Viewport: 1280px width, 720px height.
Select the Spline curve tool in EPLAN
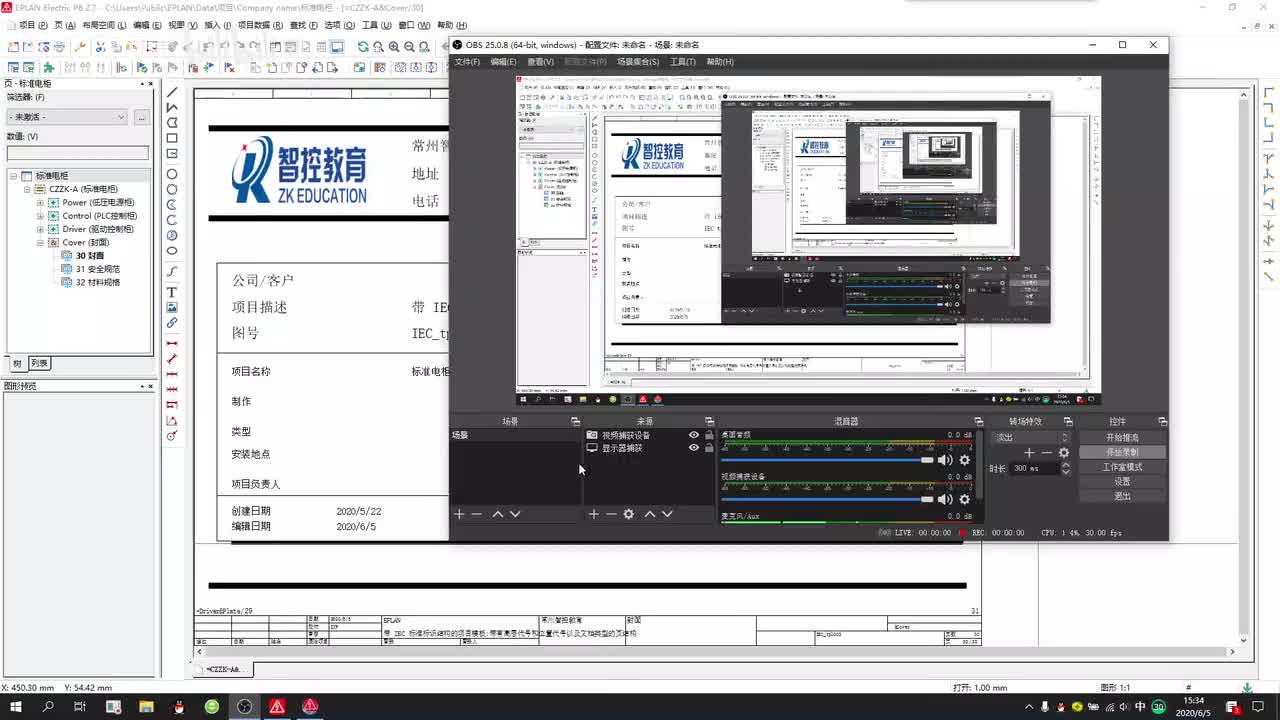pos(172,271)
